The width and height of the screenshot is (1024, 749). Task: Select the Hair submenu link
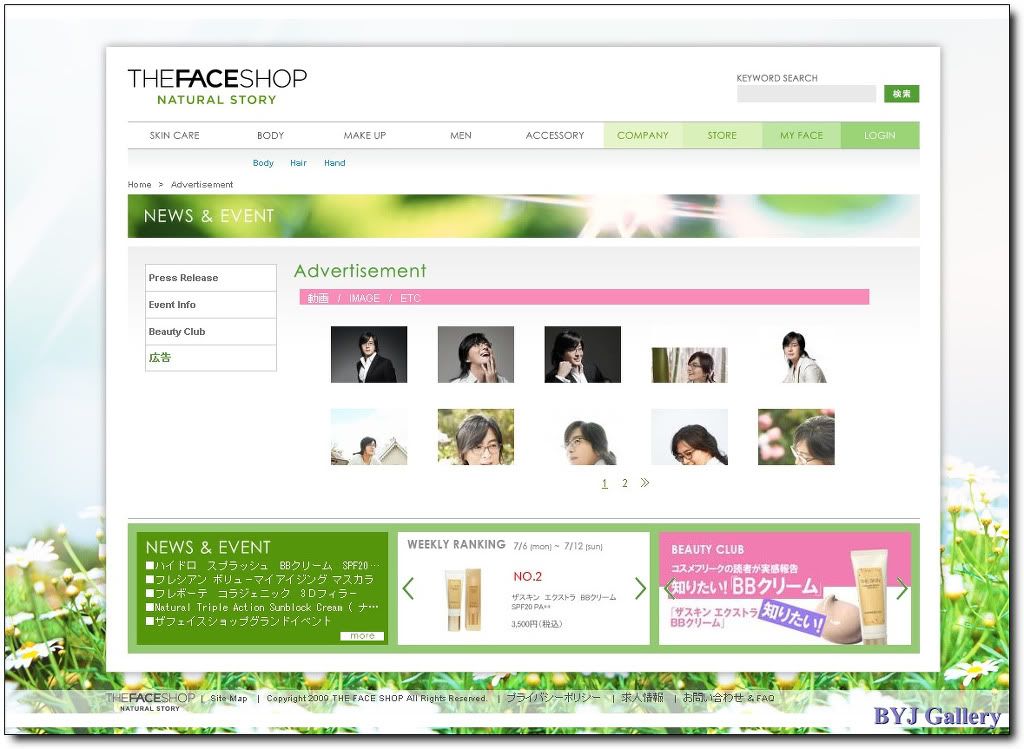pos(298,163)
